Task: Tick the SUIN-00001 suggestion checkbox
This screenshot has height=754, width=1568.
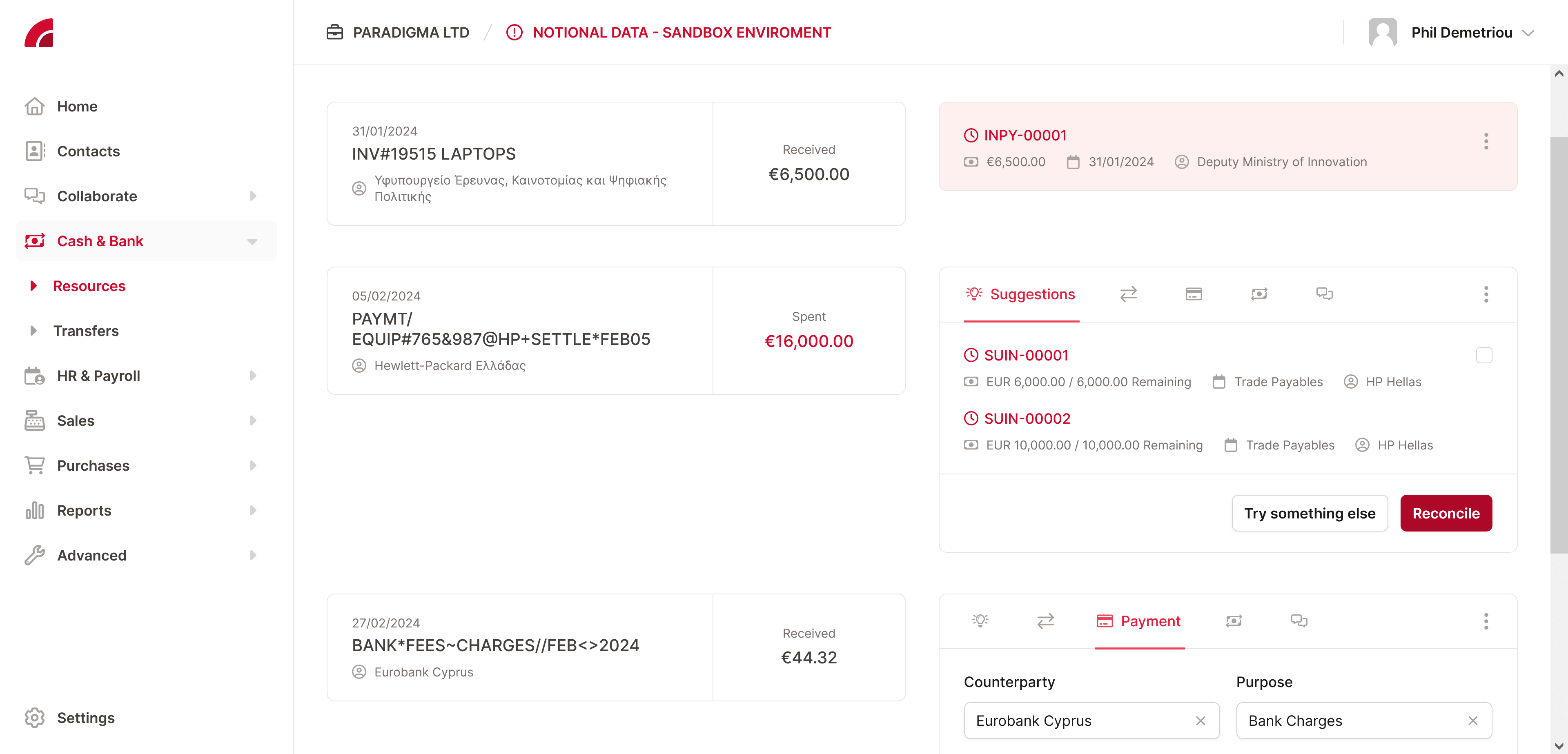Action: [x=1483, y=356]
